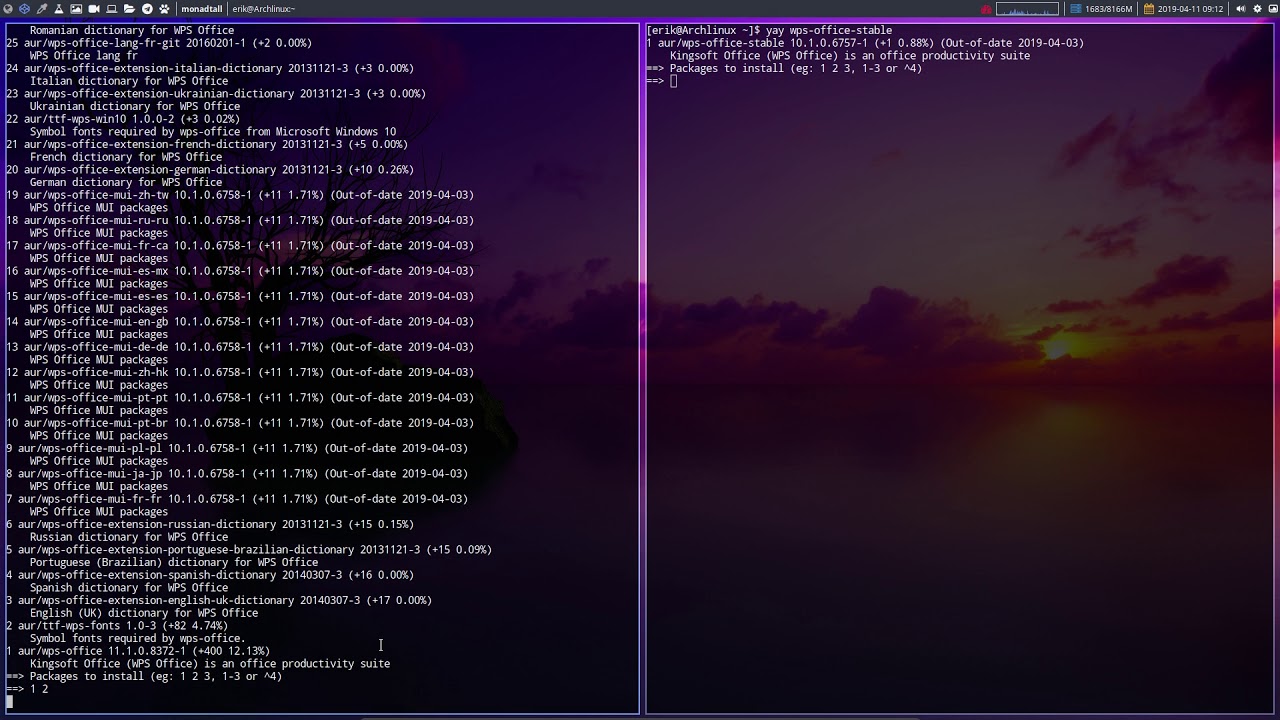Click the wps-office-mui-es-es package line
This screenshot has width=1280, height=720.
click(x=240, y=296)
